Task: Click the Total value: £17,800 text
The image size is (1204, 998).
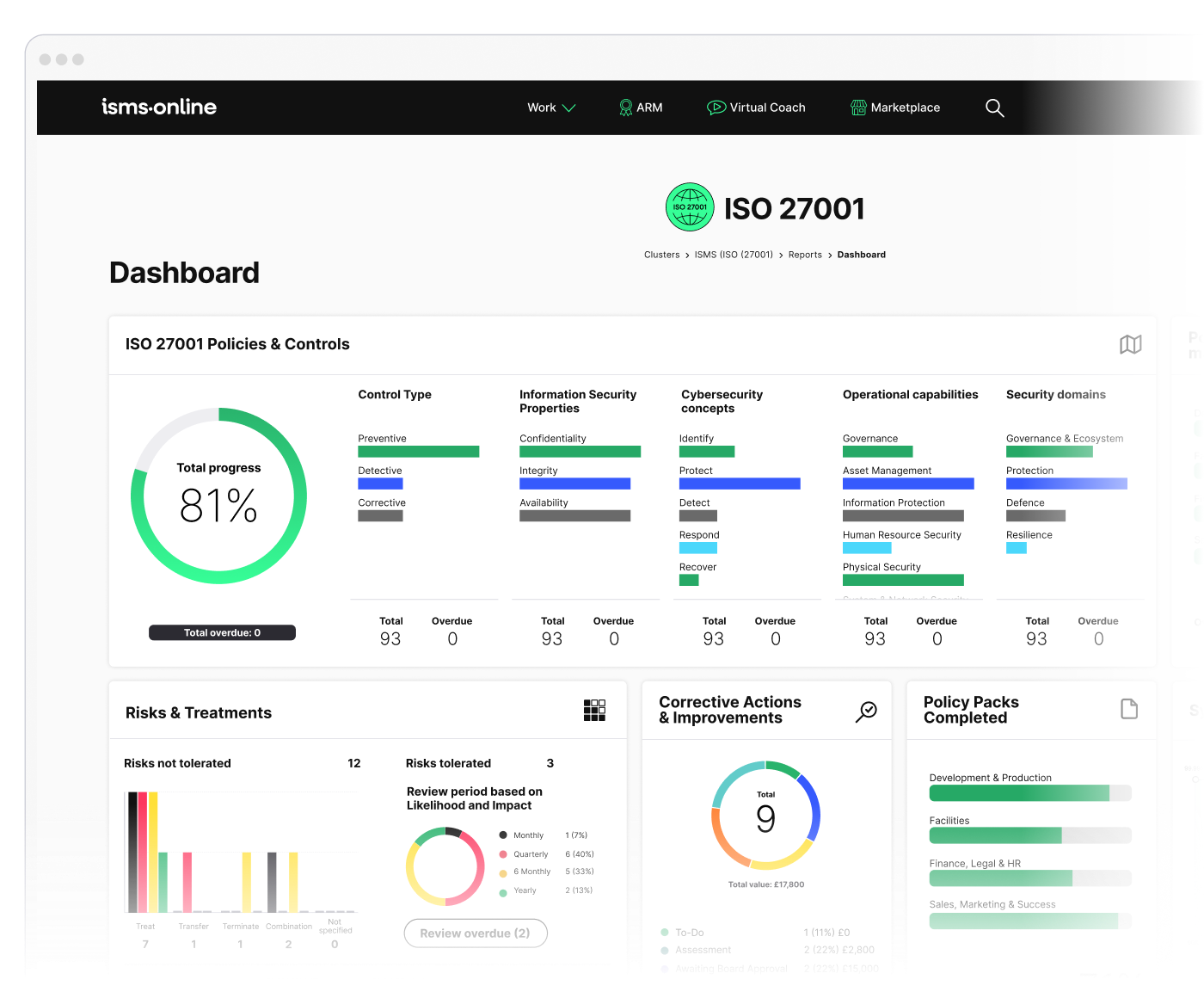Action: click(766, 884)
